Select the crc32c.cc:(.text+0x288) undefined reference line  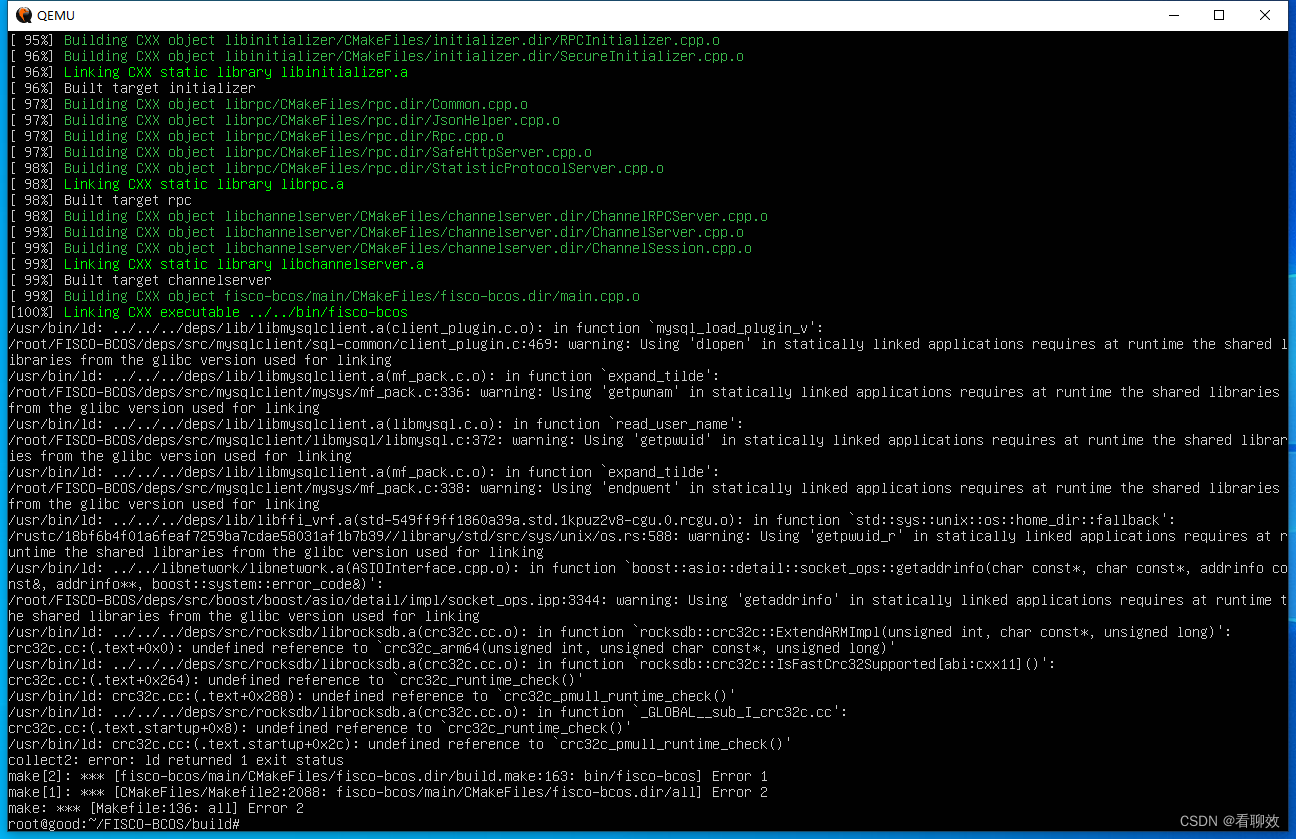click(372, 696)
